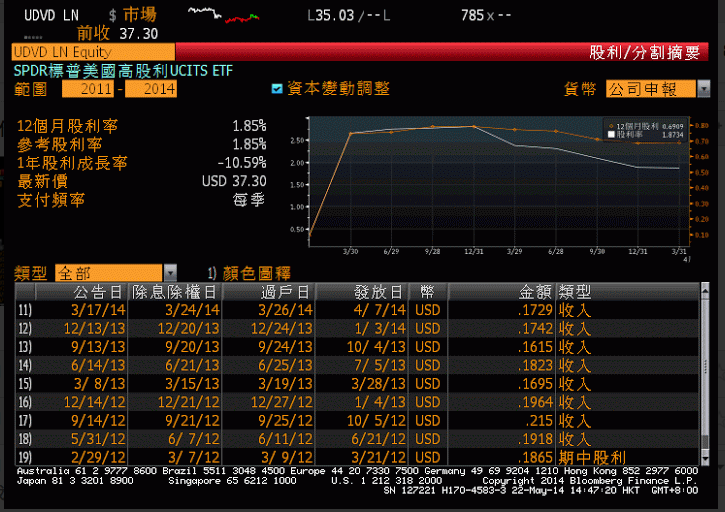Open the 顏色圖釋 color legend link
Screen dimensions: 725x512
point(257,273)
